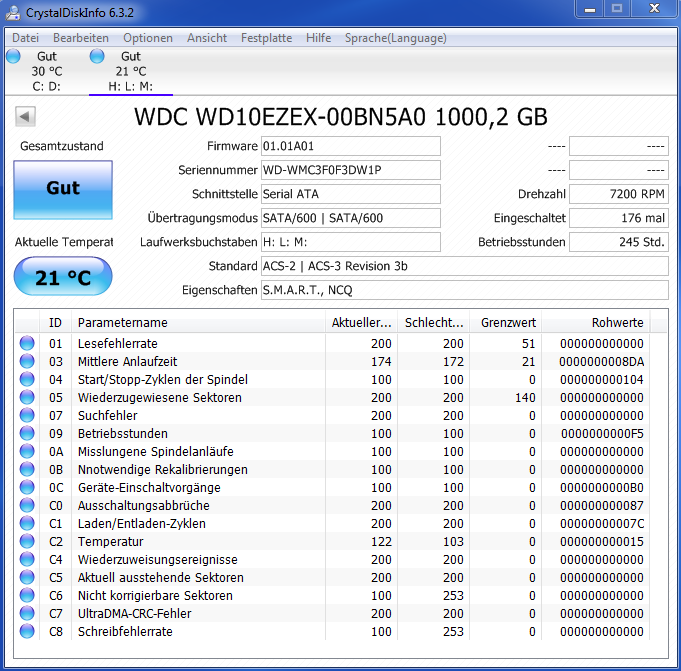This screenshot has width=681, height=671.
Task: Open the Hilfe menu
Action: (x=318, y=38)
